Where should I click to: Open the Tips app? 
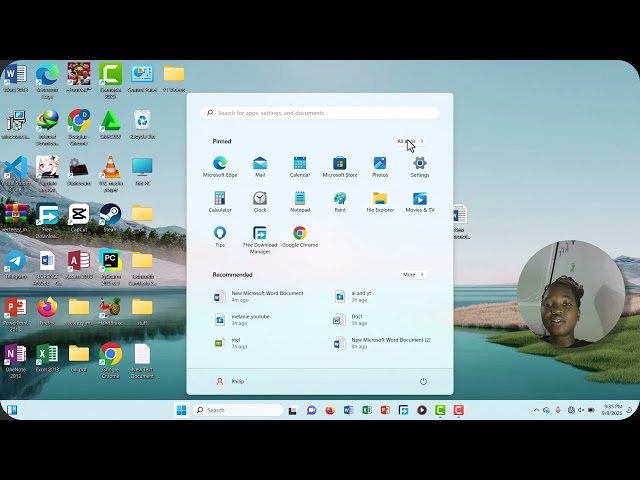[220, 237]
